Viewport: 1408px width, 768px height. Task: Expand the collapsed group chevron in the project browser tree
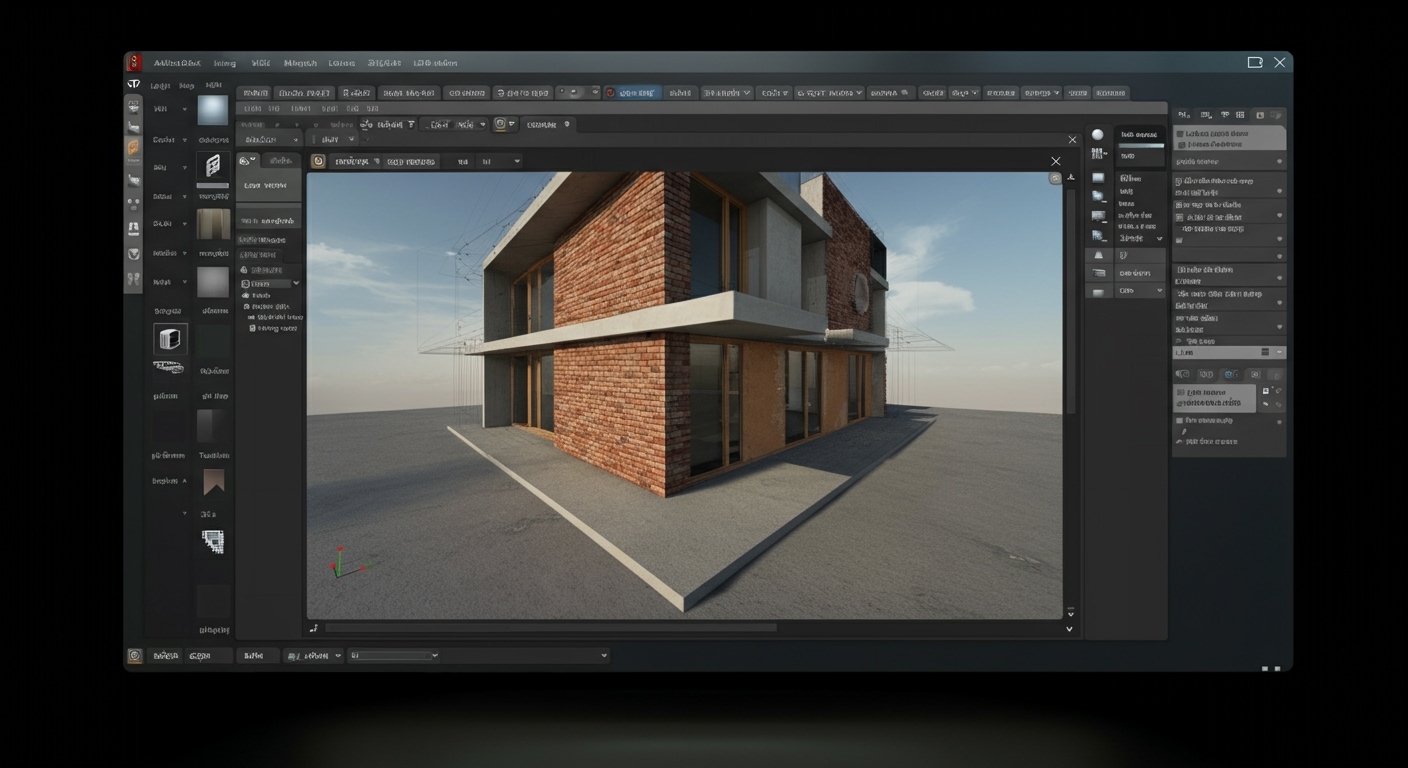click(x=295, y=283)
